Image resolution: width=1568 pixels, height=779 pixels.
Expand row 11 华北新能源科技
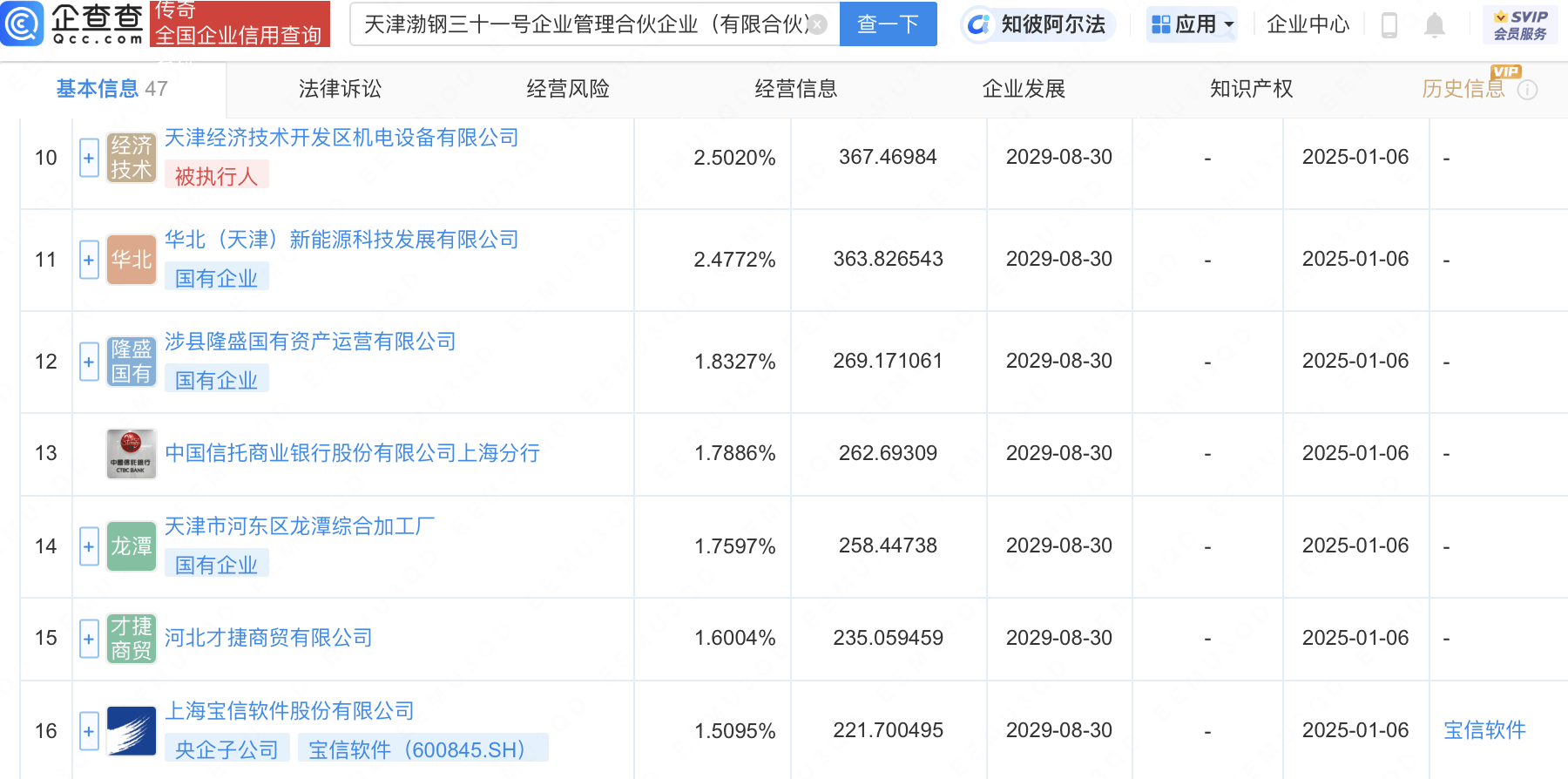pos(89,260)
